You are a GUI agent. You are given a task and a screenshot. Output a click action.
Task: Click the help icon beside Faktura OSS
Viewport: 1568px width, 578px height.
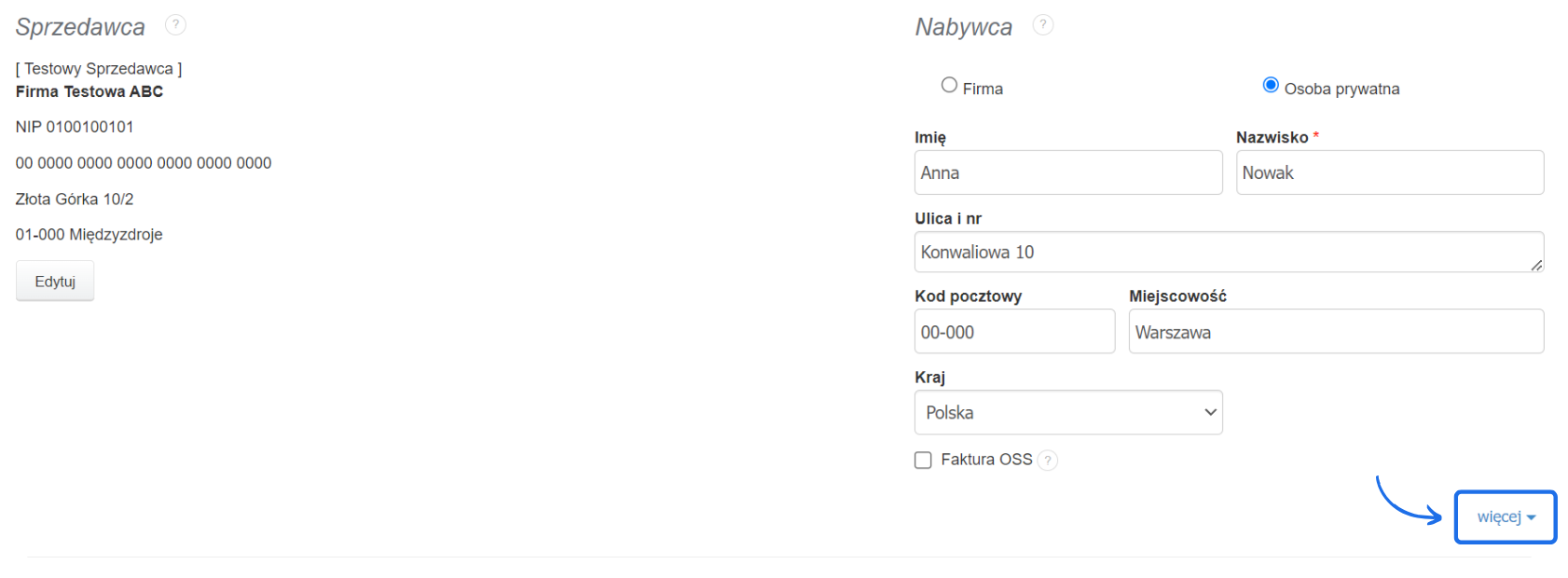pyautogui.click(x=1048, y=461)
